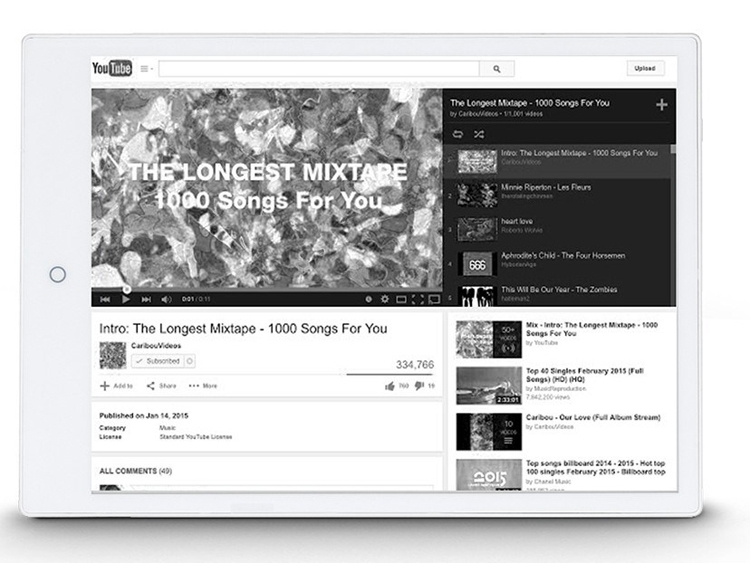Enter full screen mode

[418, 299]
